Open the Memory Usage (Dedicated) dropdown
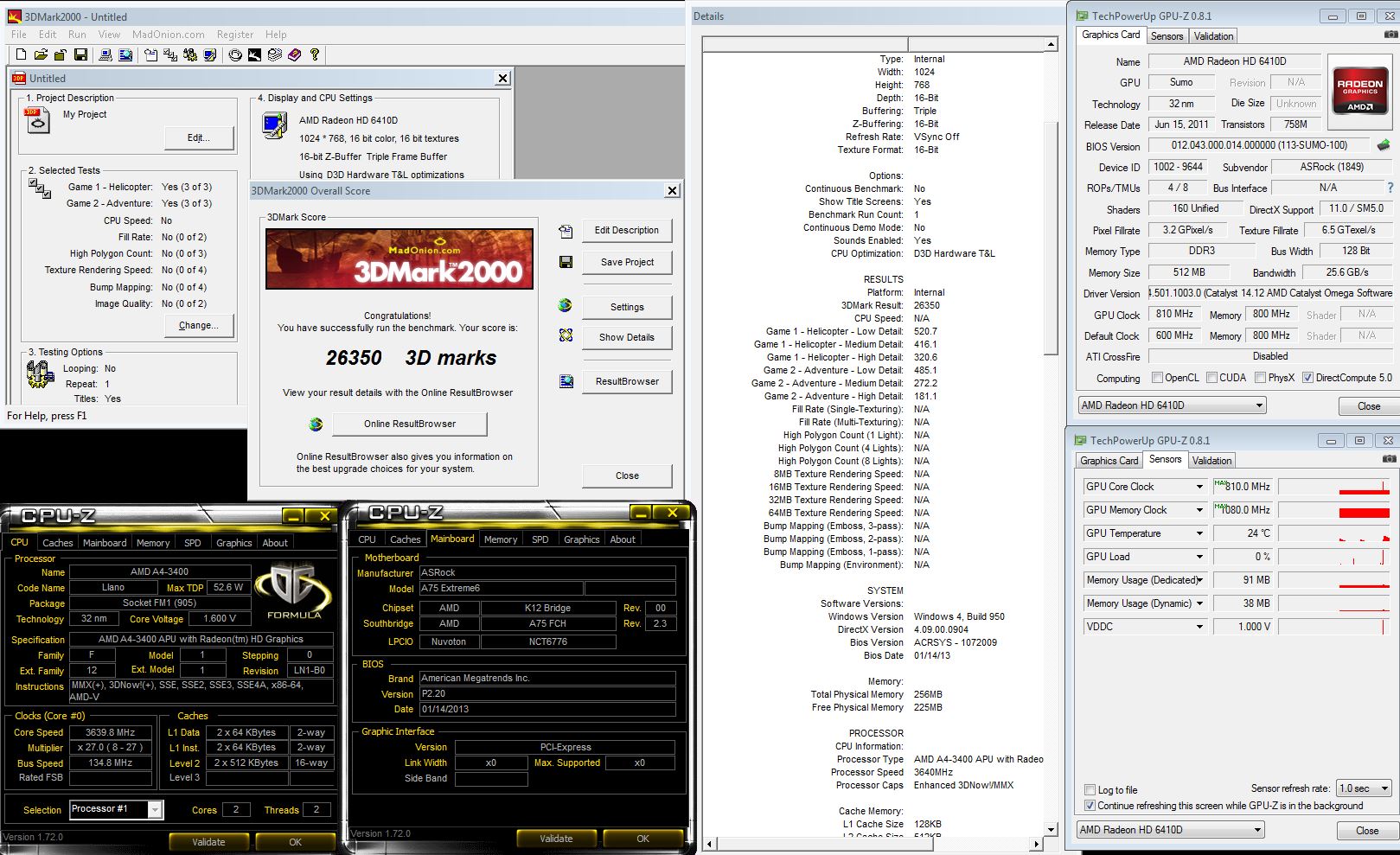 1199,580
